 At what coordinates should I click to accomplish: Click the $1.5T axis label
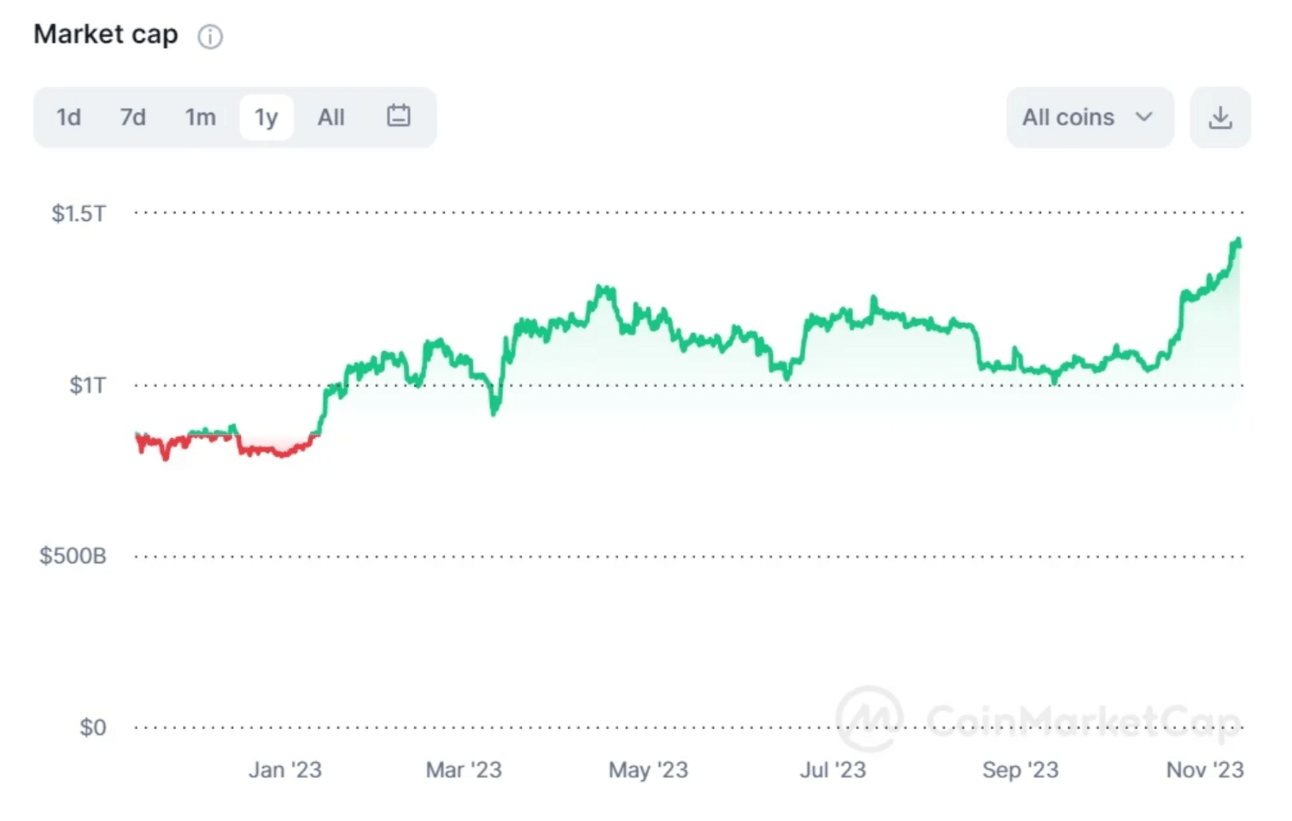tap(78, 213)
